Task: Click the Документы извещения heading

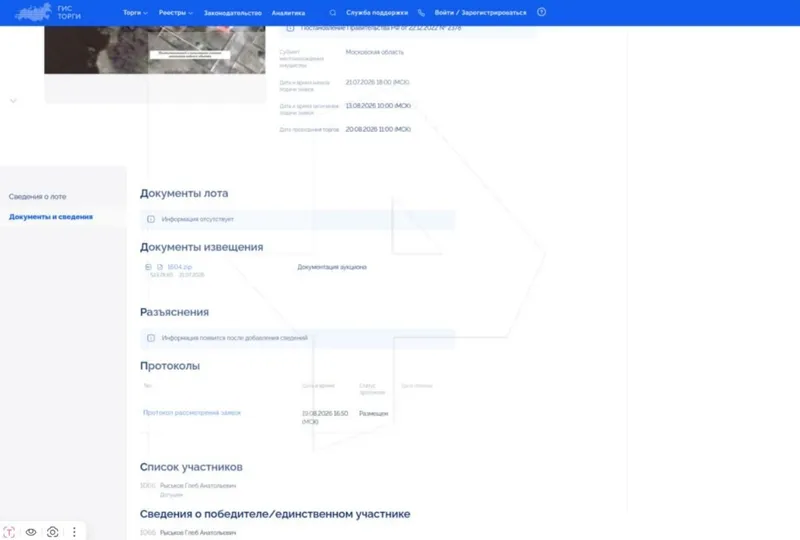Action: (x=202, y=247)
